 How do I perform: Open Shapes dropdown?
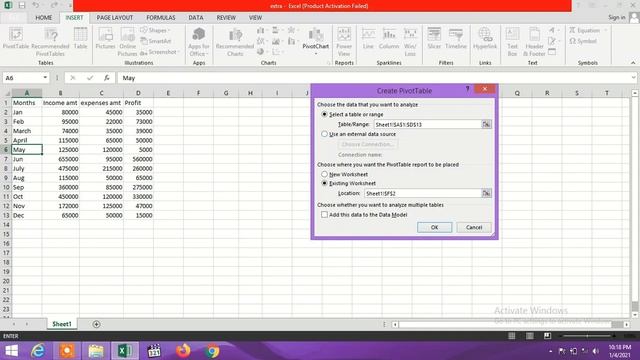point(156,30)
